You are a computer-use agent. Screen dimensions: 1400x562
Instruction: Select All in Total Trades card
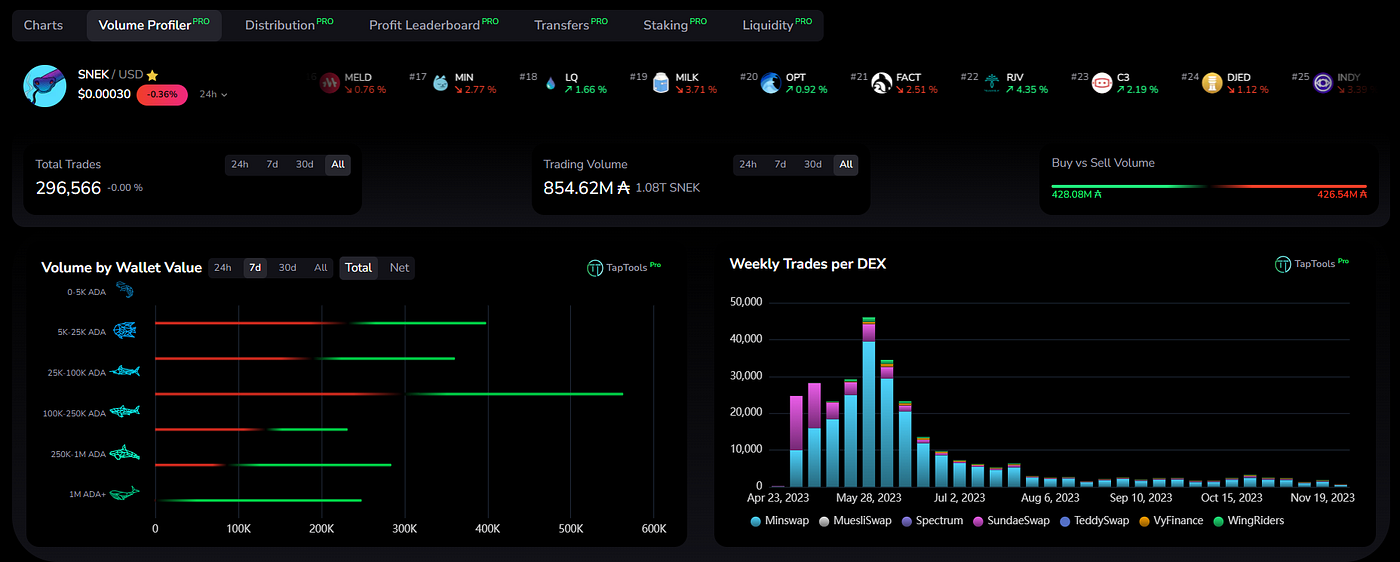coord(338,165)
